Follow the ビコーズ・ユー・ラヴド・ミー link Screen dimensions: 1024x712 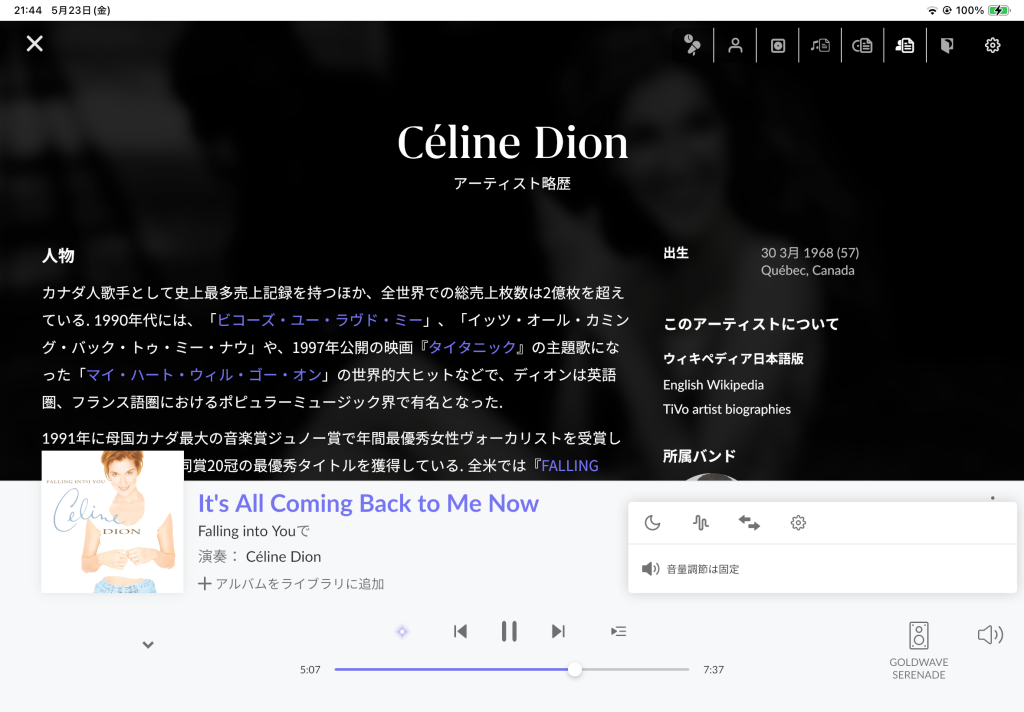point(319,320)
